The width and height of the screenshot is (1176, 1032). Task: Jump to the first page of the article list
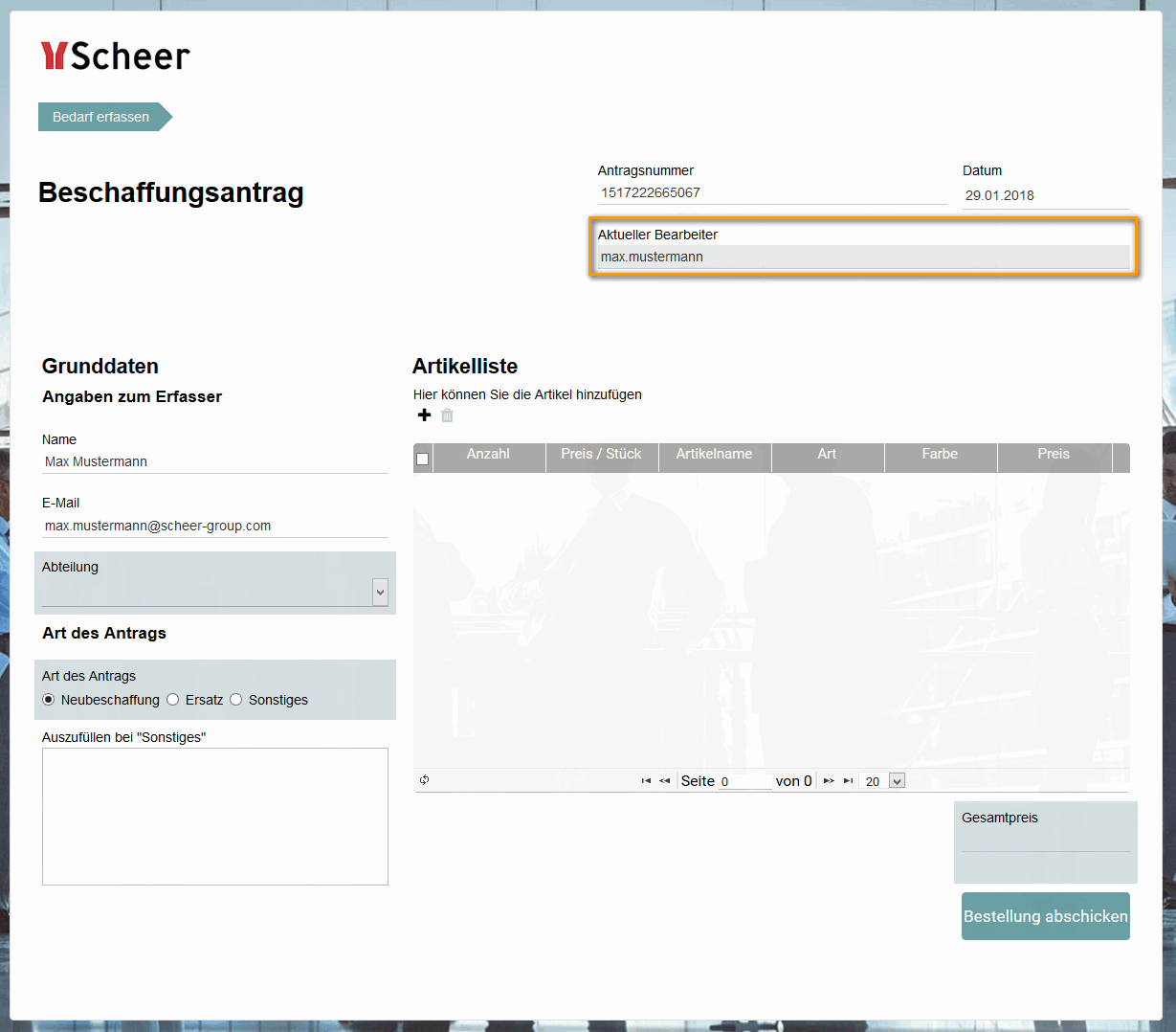coord(645,780)
